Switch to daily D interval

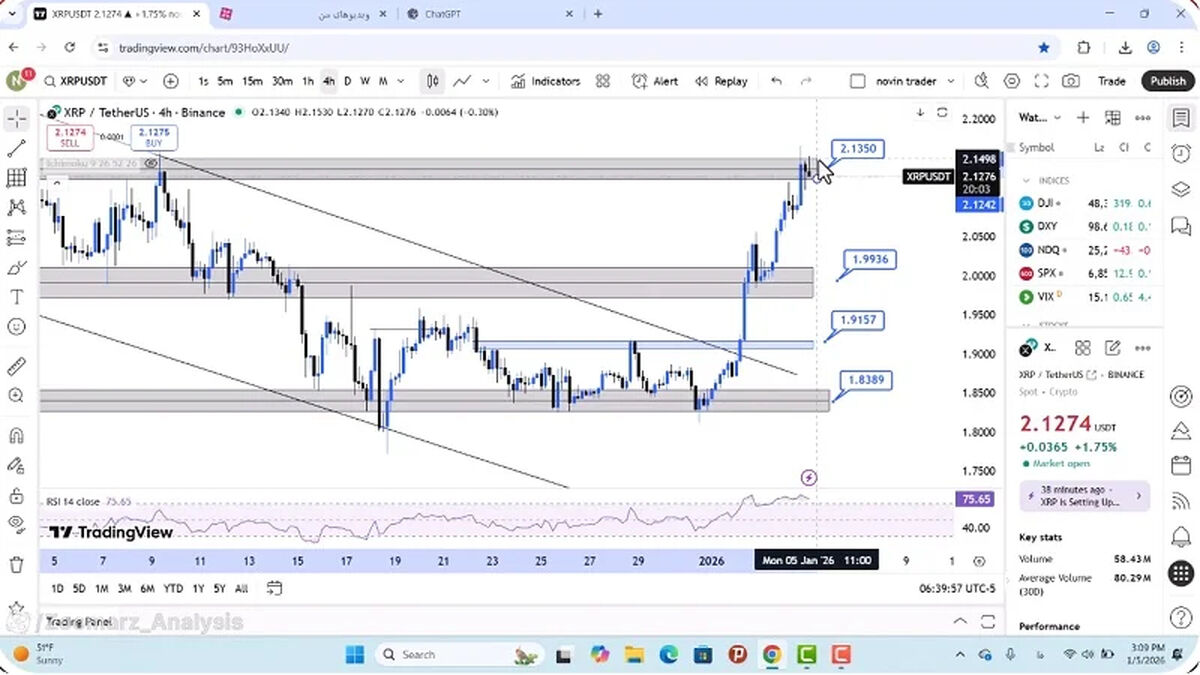(348, 81)
